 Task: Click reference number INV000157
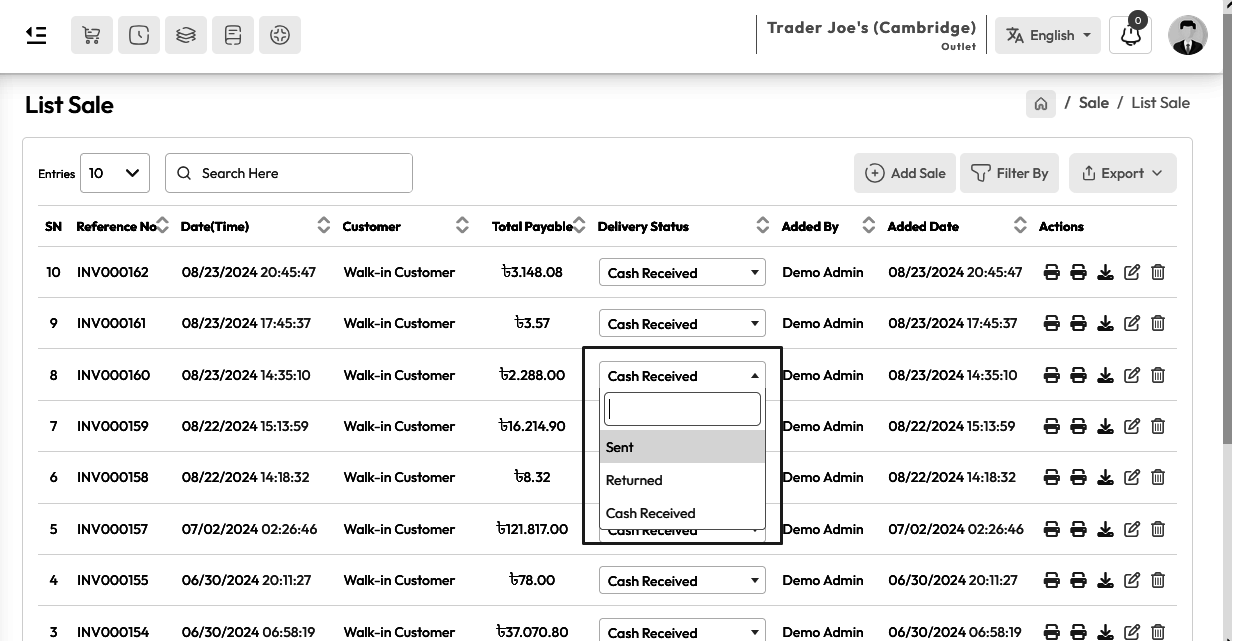[x=112, y=529]
